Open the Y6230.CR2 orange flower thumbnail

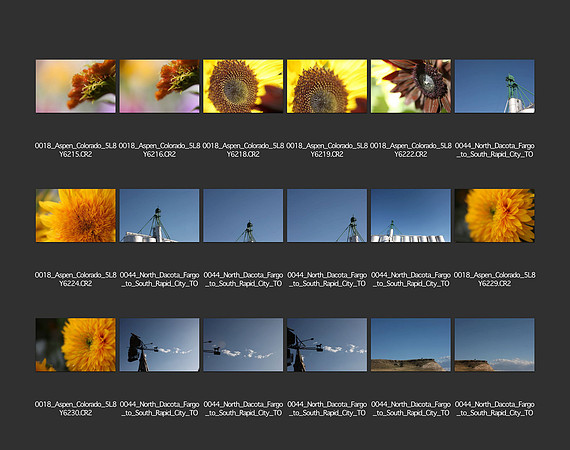click(x=76, y=345)
